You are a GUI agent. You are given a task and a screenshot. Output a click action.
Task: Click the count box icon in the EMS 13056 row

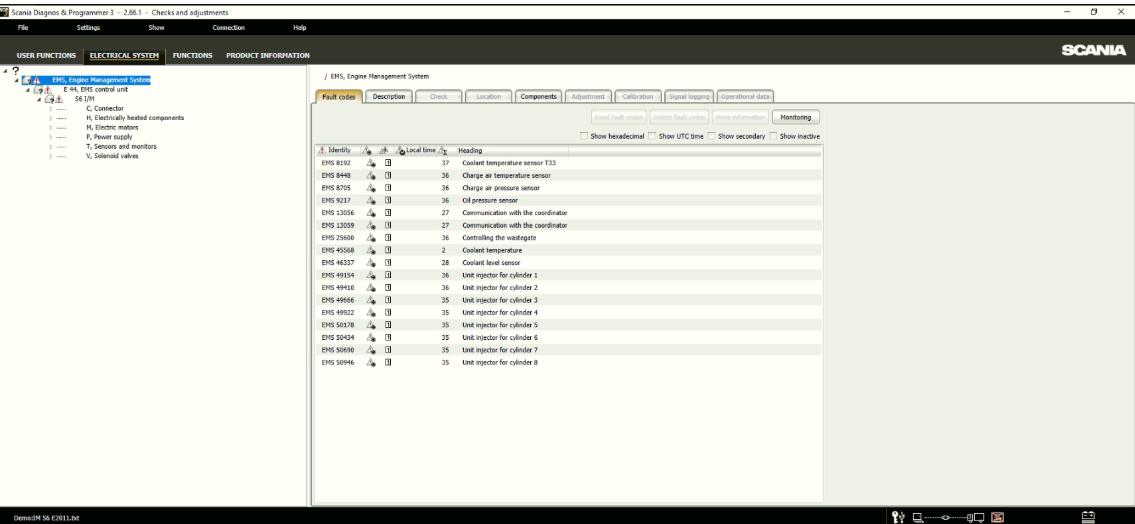(388, 213)
